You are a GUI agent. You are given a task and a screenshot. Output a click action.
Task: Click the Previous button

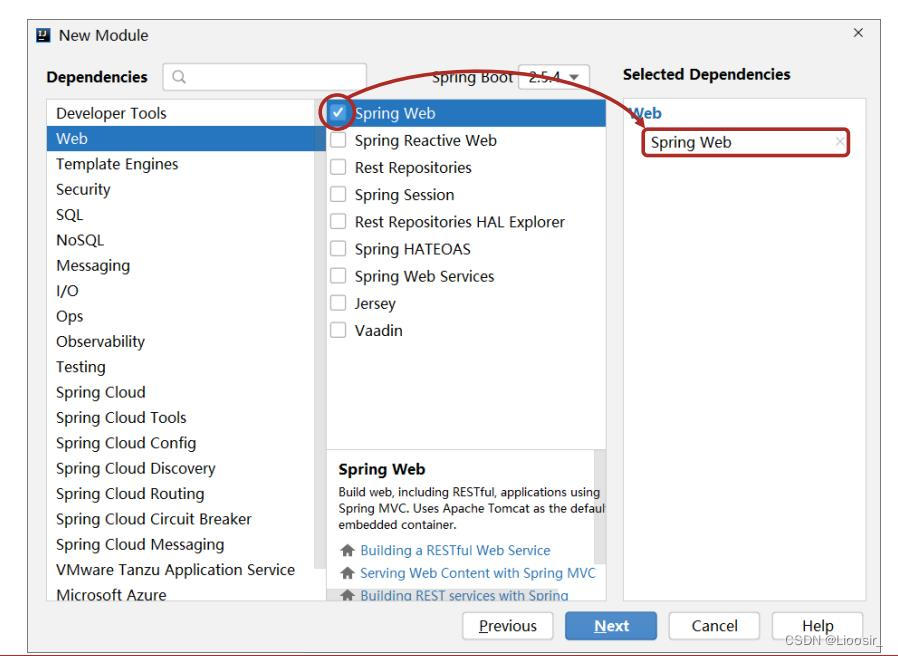tap(507, 626)
